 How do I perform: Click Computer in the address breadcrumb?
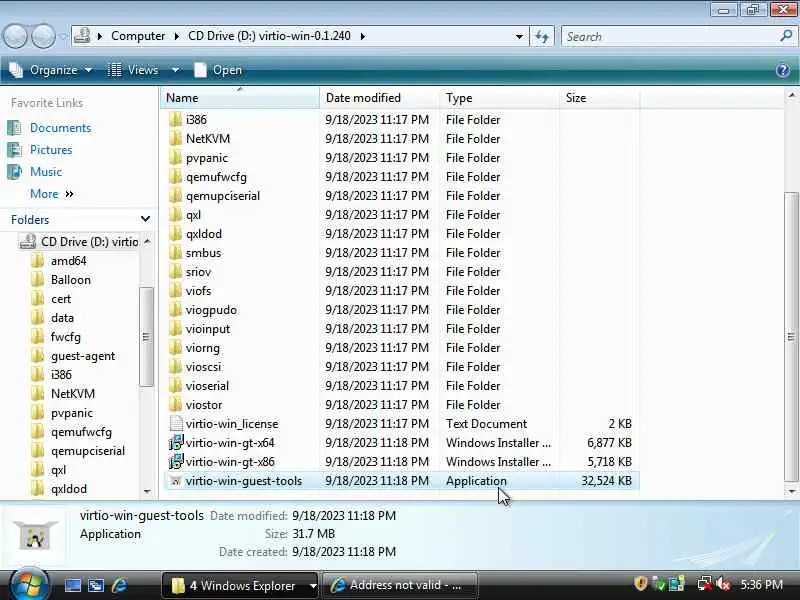138,36
